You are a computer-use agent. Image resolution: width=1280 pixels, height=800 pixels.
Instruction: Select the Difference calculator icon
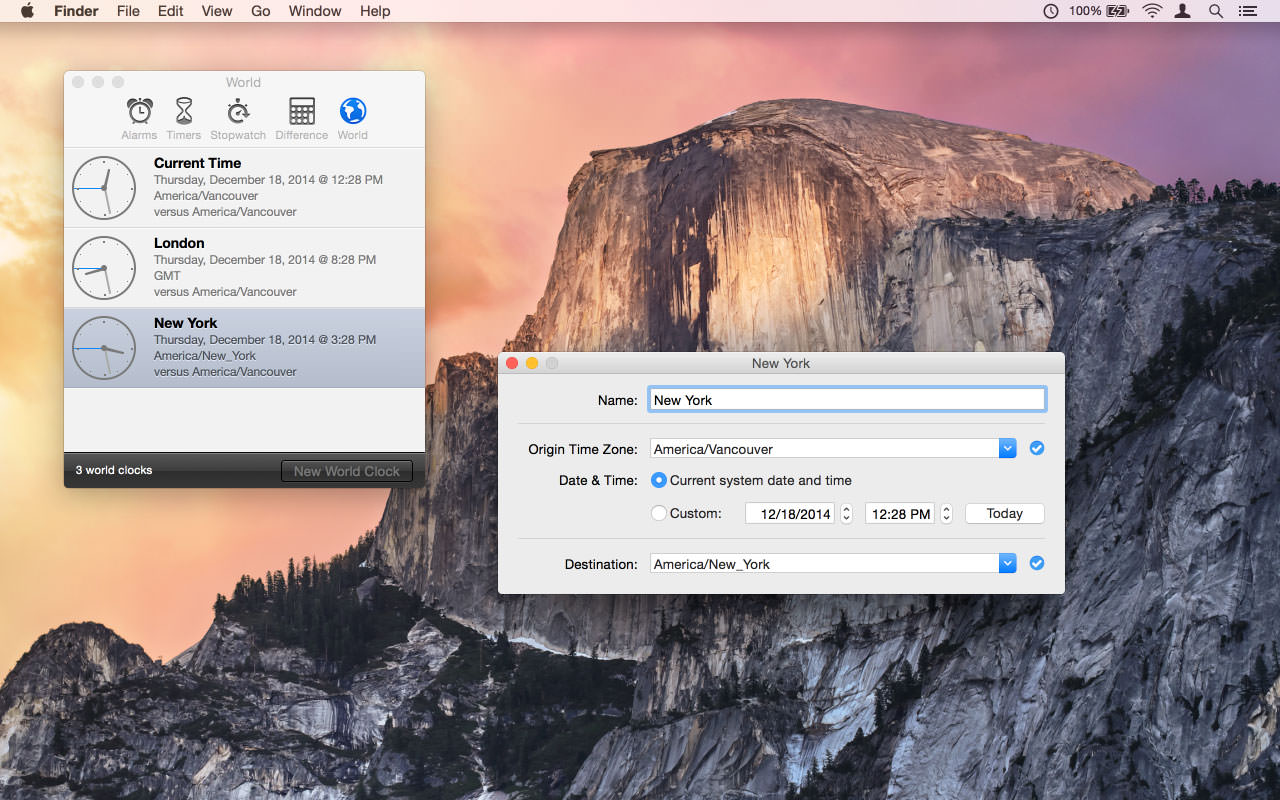click(301, 112)
